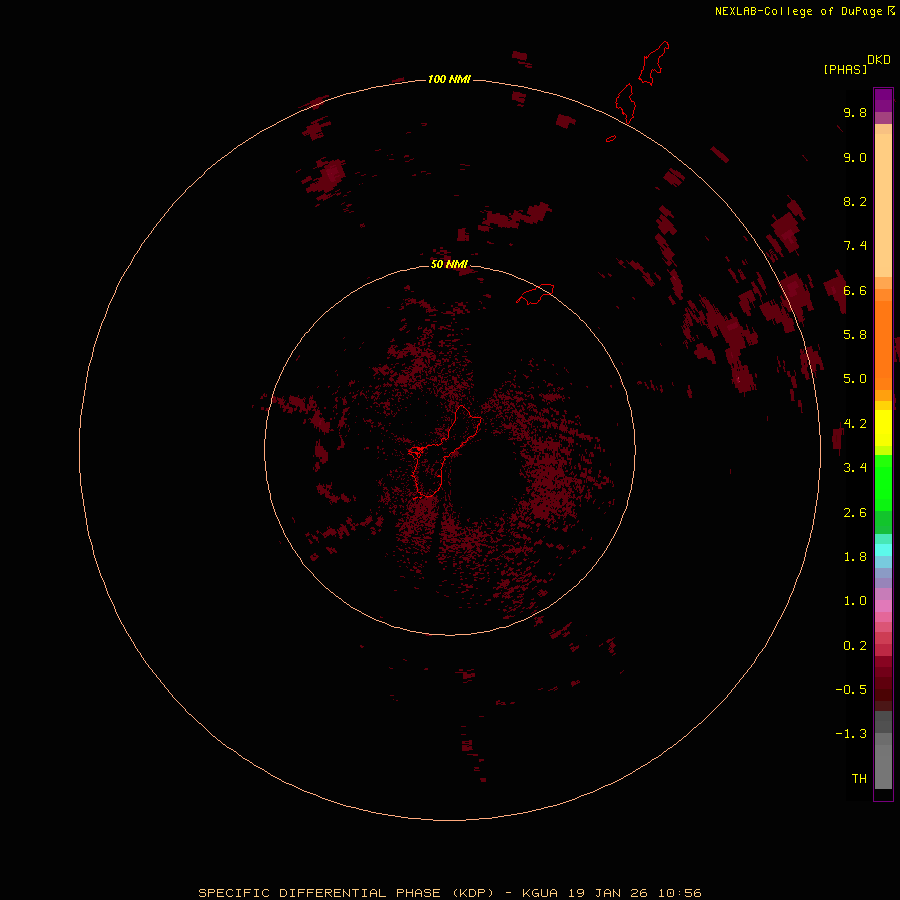The image size is (900, 900).
Task: Click the 0.2 legend value
Action: click(x=855, y=646)
